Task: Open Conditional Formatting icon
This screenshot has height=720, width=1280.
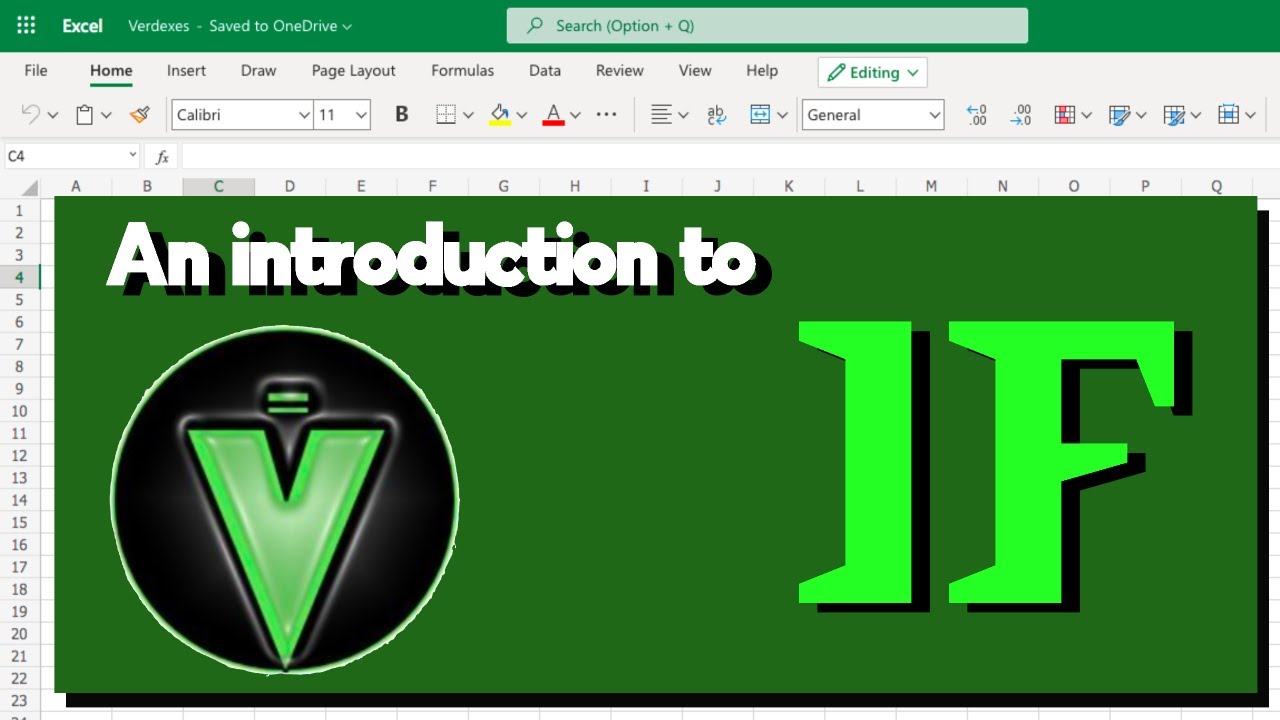Action: [x=1065, y=115]
